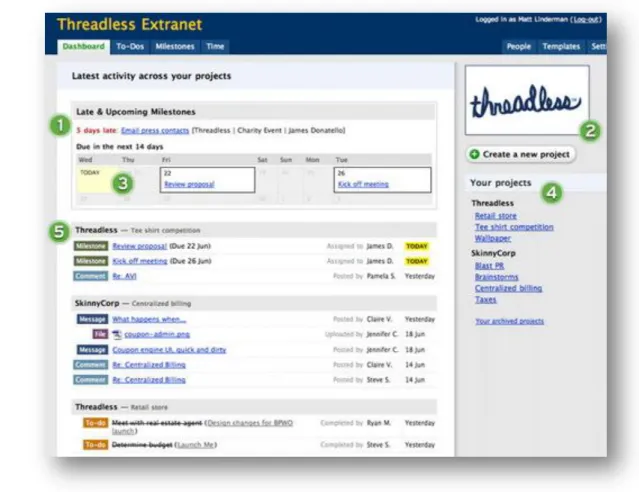639x492 pixels.
Task: Open the What happens when... message
Action: tap(149, 319)
